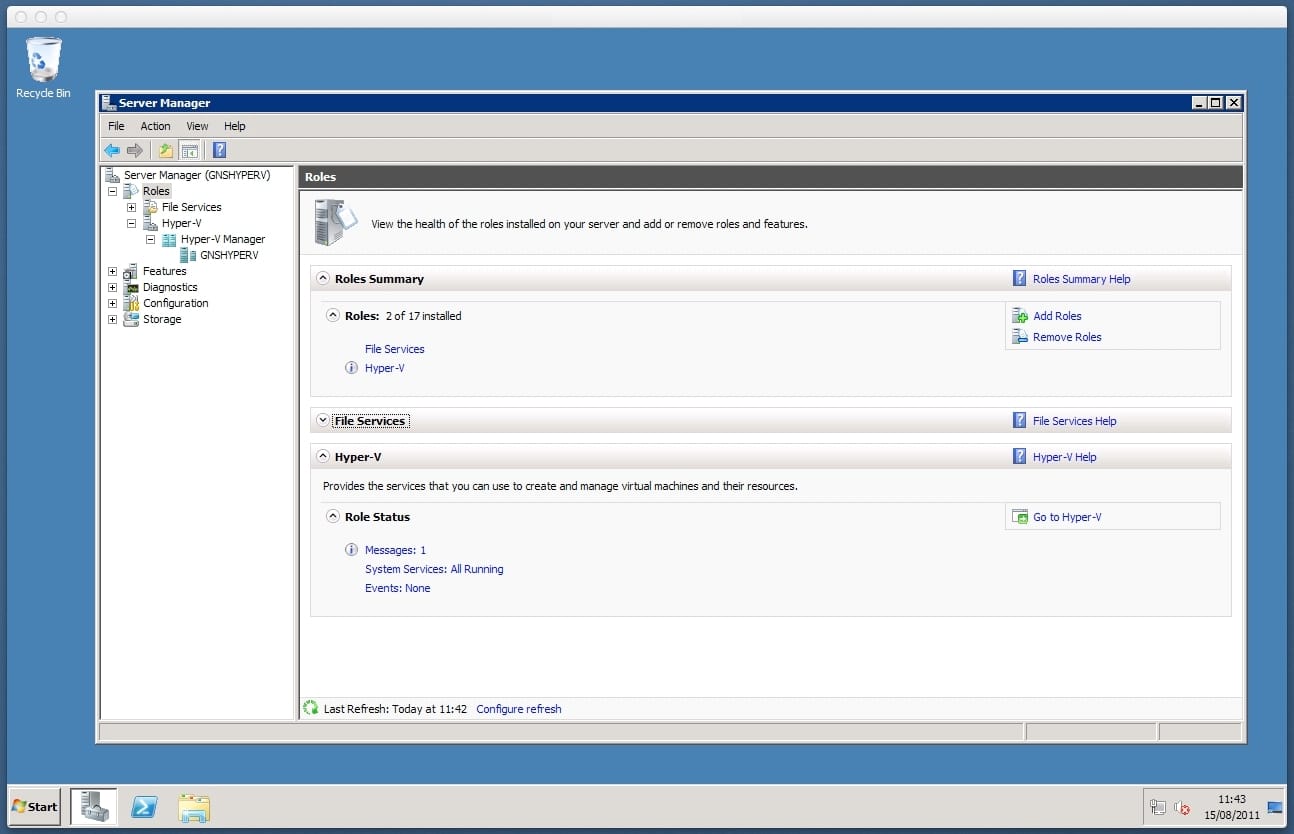Click the Roles node icon in tree
1294x834 pixels.
click(131, 191)
